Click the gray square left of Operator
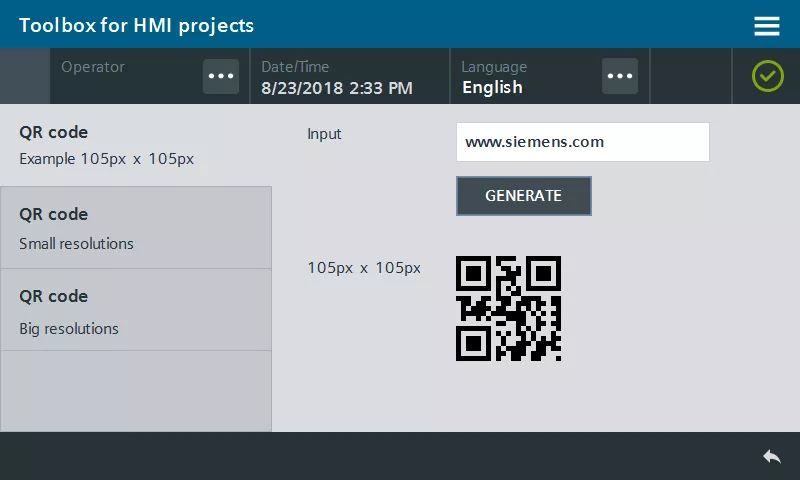 click(x=25, y=76)
